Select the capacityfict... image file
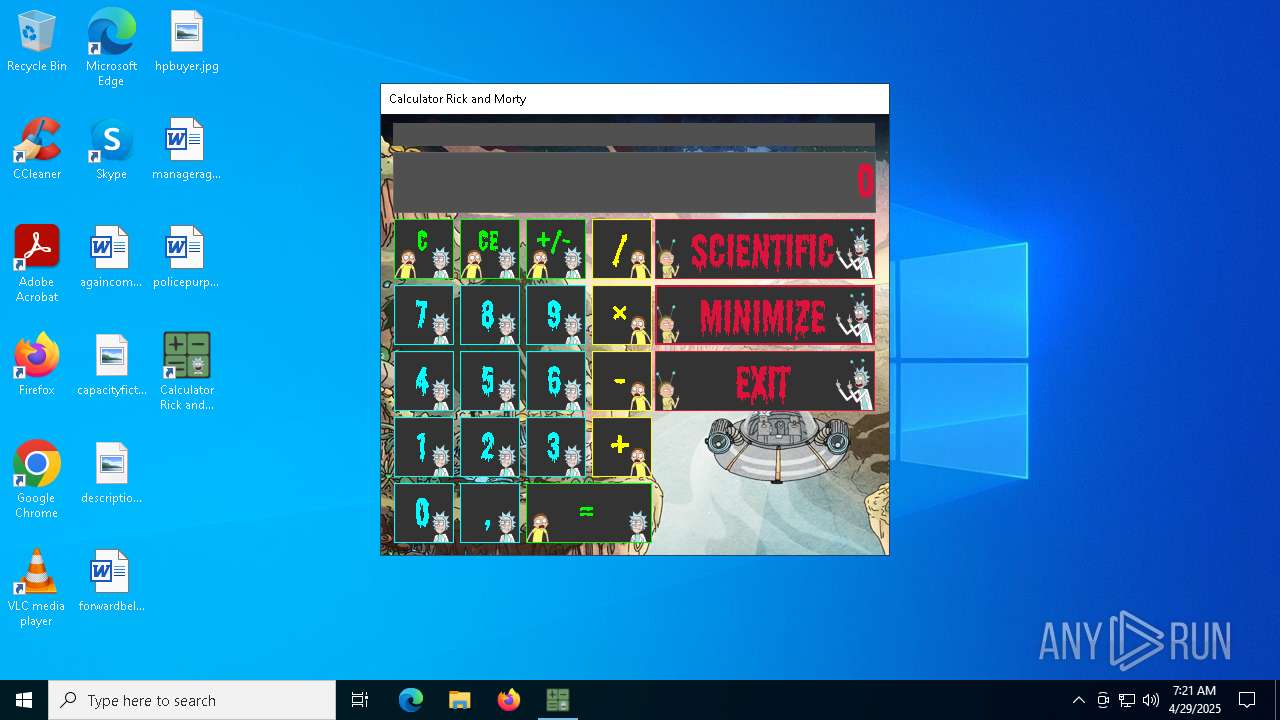Screen dimensions: 1280x720 coord(111,366)
